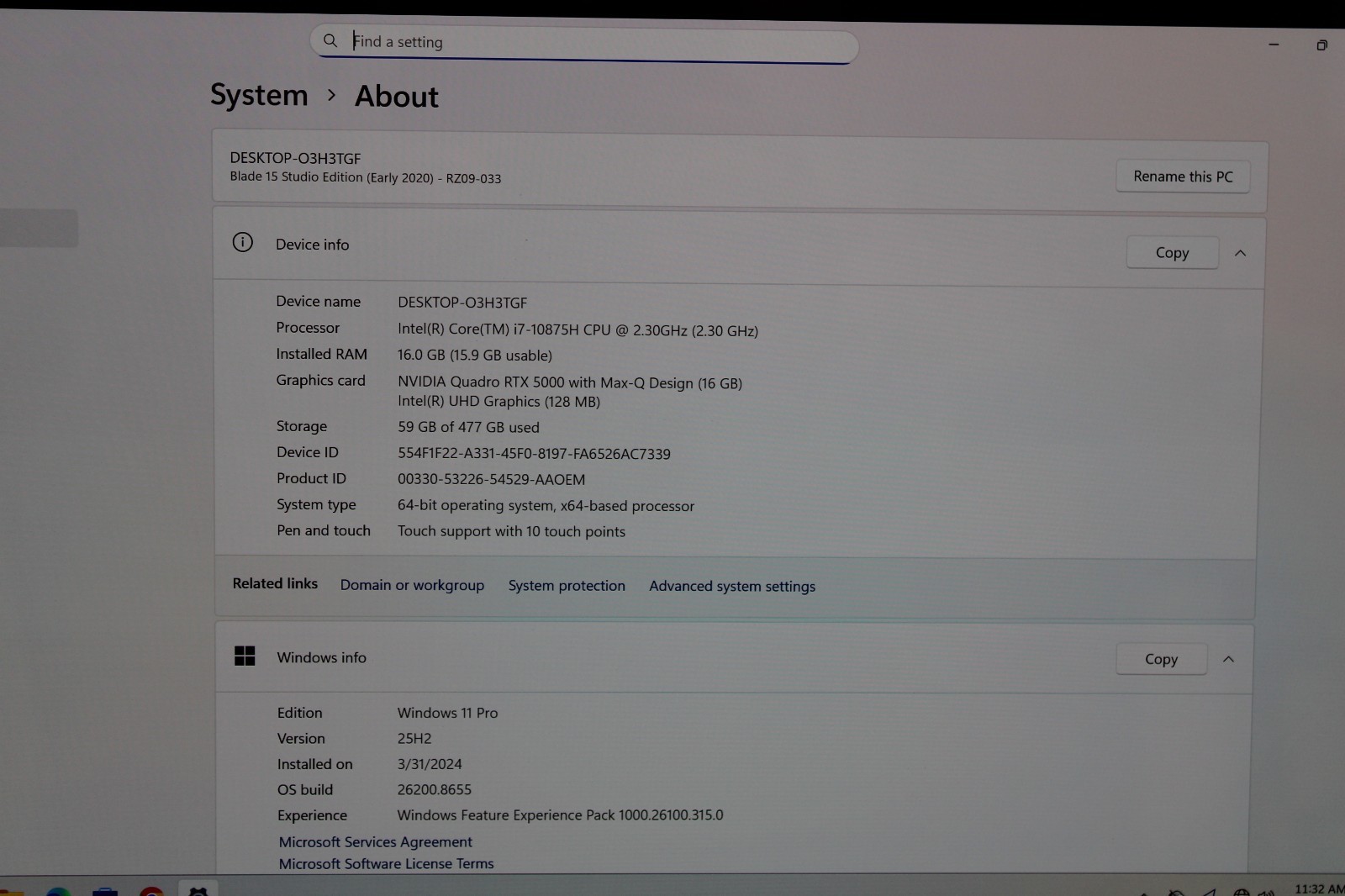
Task: Open Microsoft Services Agreement link
Action: pyautogui.click(x=375, y=841)
